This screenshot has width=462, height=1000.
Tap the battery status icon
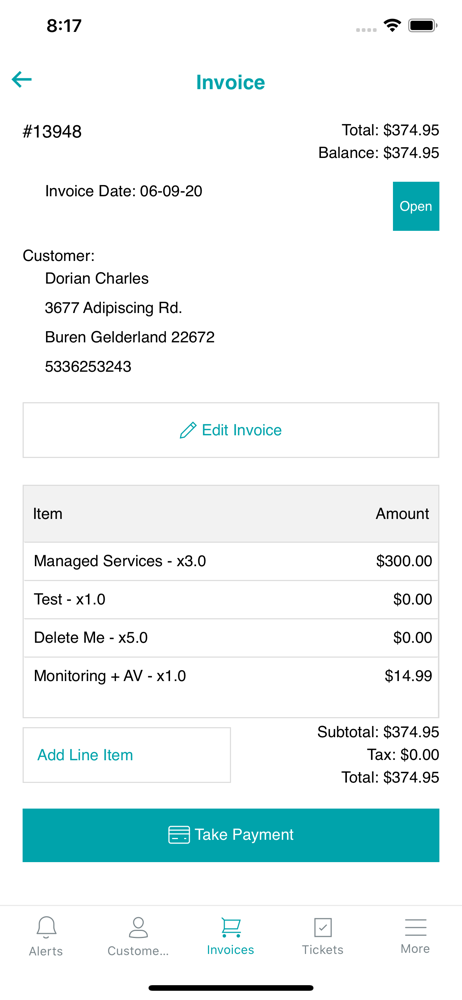(422, 26)
